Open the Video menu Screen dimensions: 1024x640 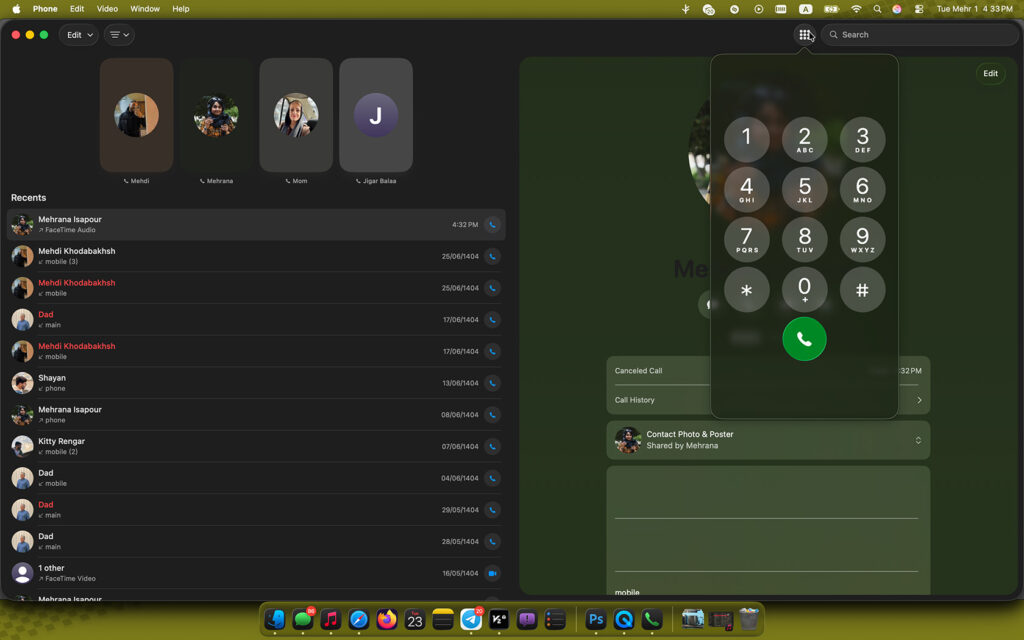[107, 9]
